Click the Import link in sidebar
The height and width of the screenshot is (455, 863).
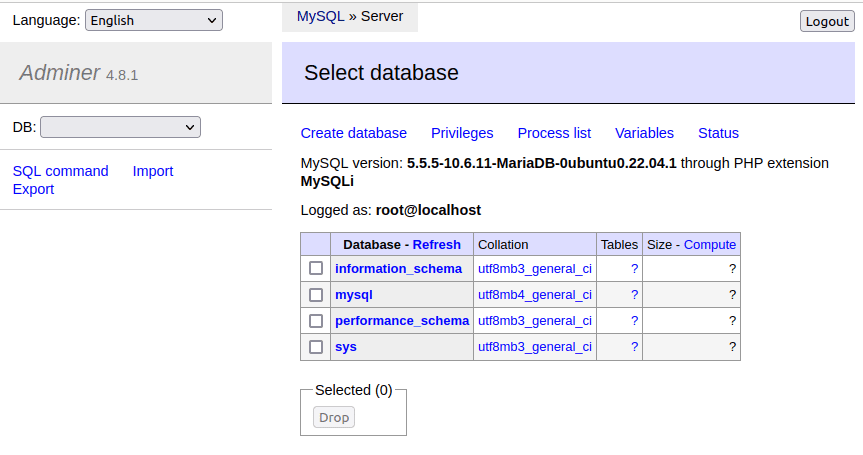pos(153,171)
